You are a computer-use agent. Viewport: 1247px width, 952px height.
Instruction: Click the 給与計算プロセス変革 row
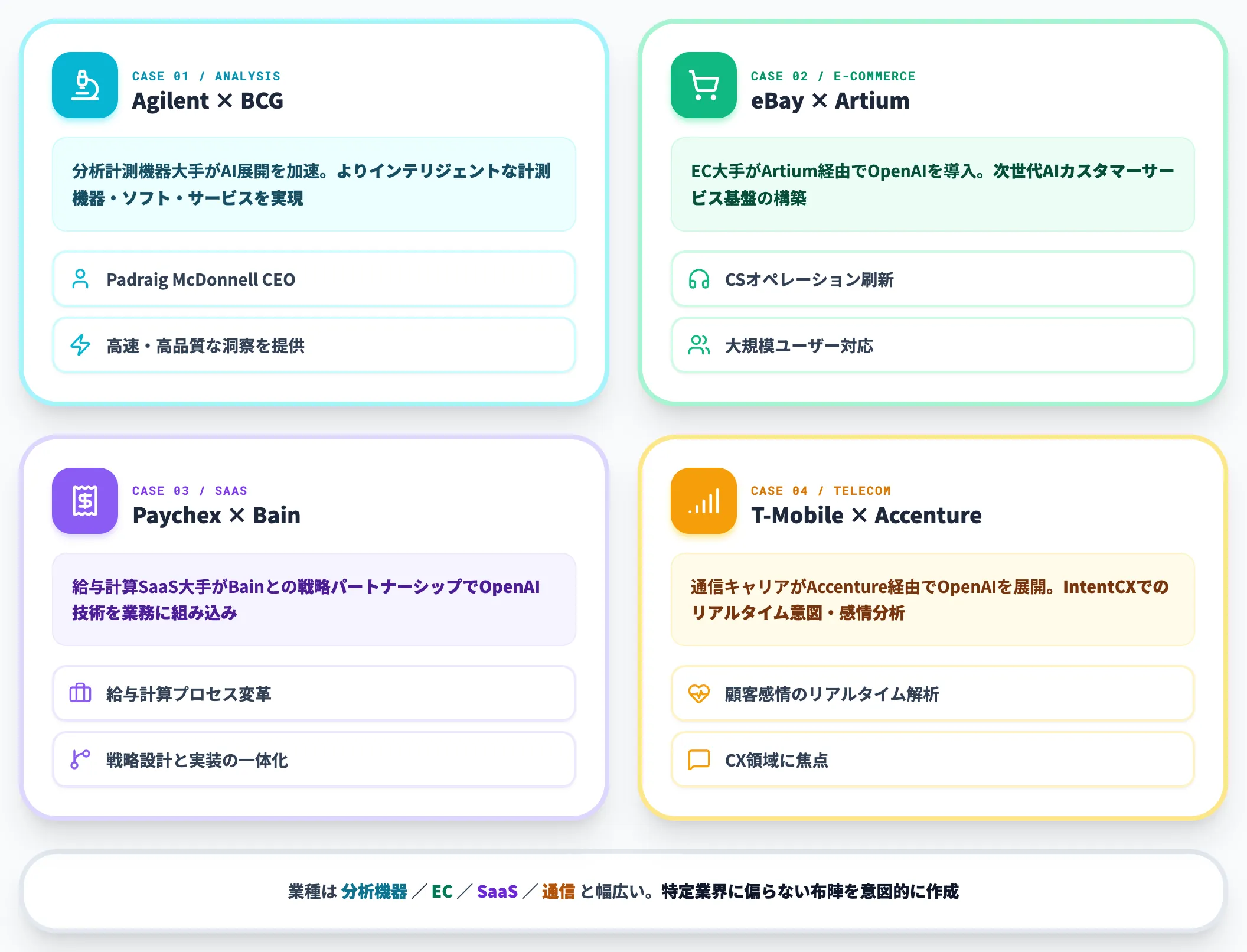[x=314, y=694]
